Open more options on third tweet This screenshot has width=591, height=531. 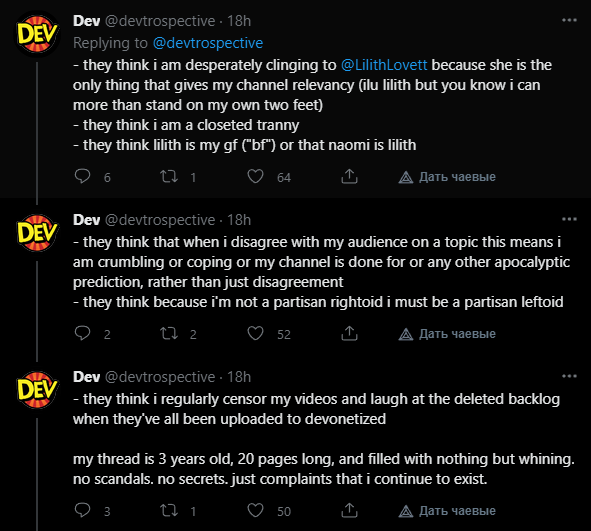(569, 376)
